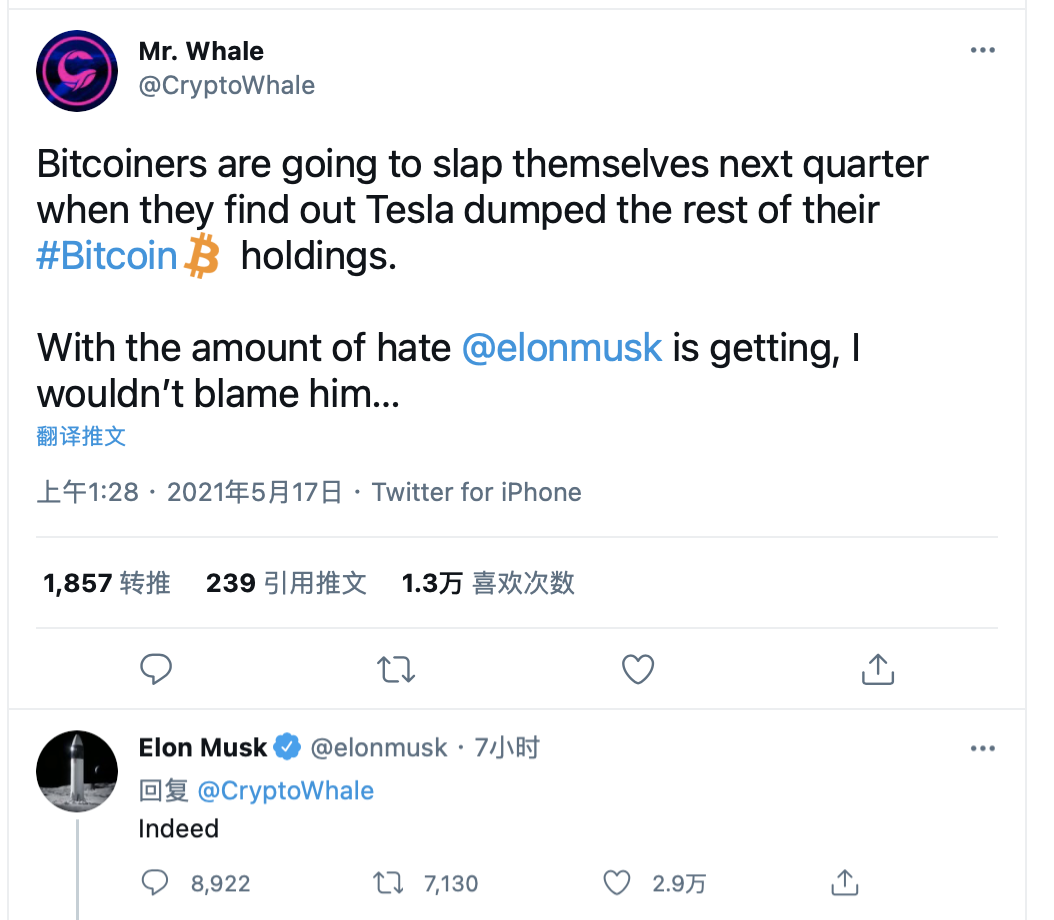Screen dimensions: 1054x920
Task: Click the tweet timestamp 2021年5月17日
Action: point(255,491)
